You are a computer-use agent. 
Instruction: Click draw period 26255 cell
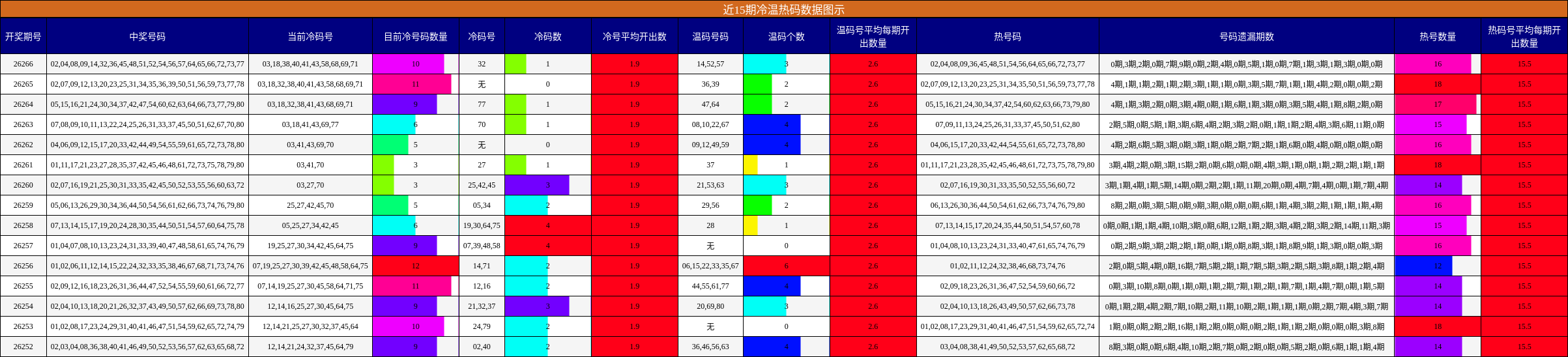point(23,286)
